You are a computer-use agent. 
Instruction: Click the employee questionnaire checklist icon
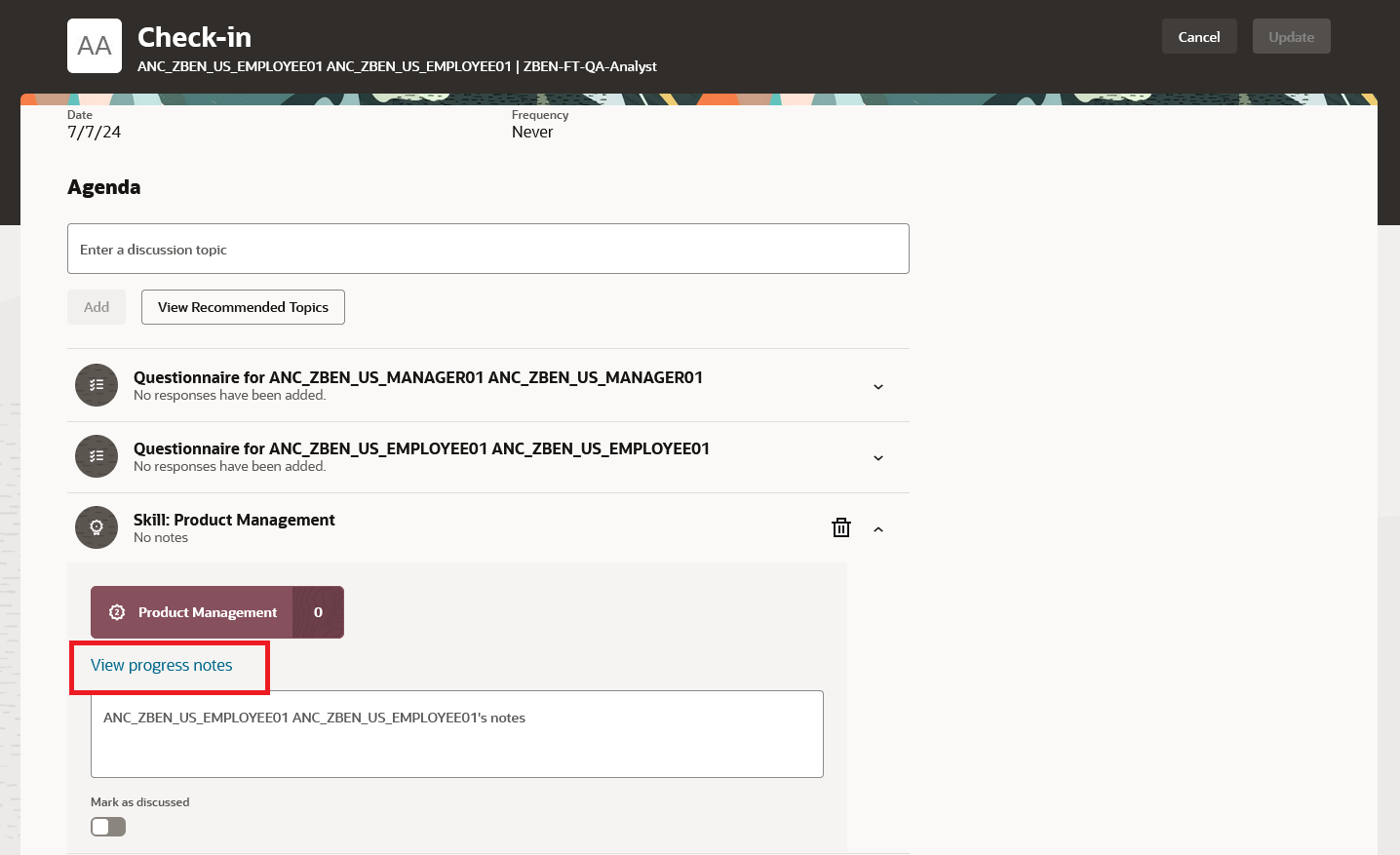click(97, 456)
